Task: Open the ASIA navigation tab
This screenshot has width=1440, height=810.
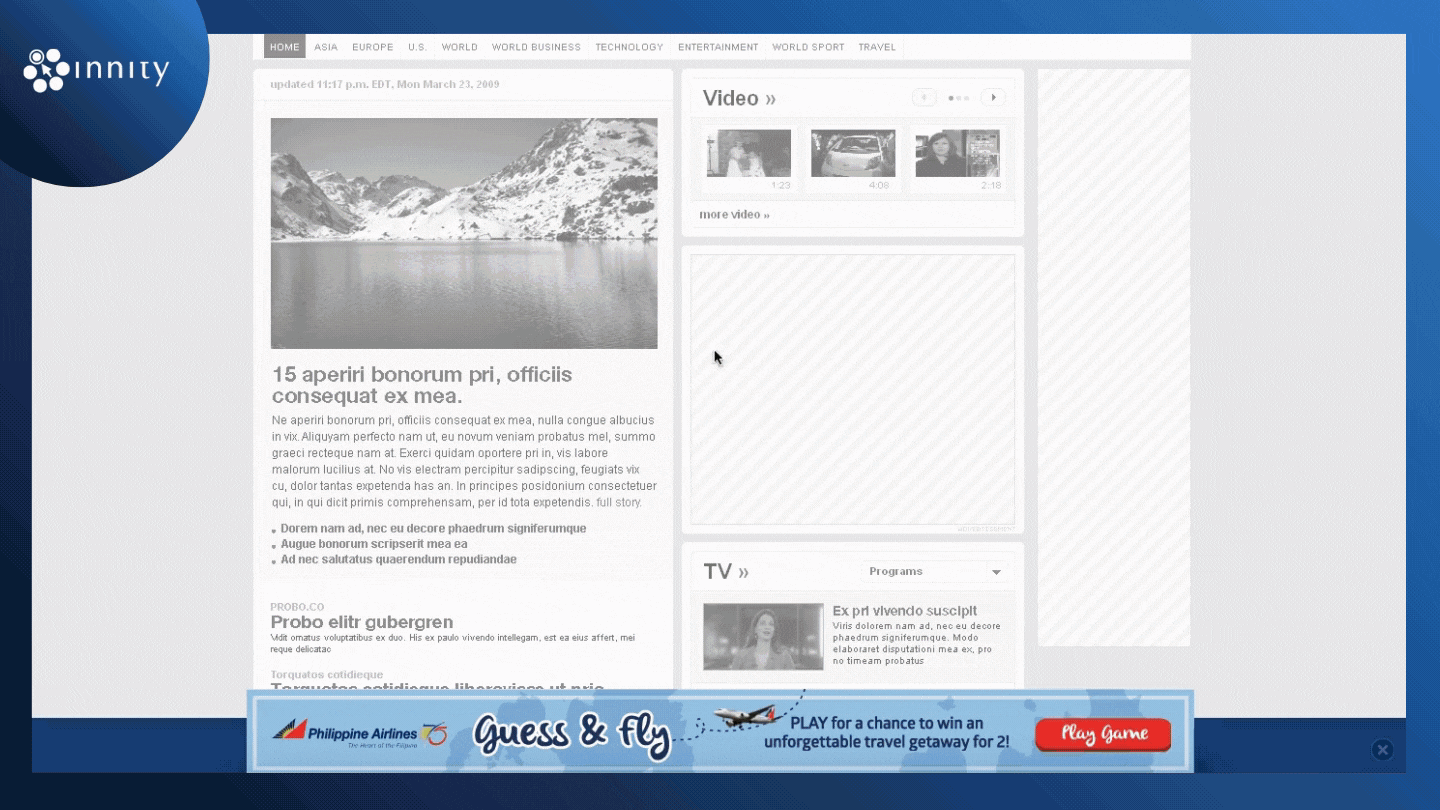Action: [x=326, y=47]
